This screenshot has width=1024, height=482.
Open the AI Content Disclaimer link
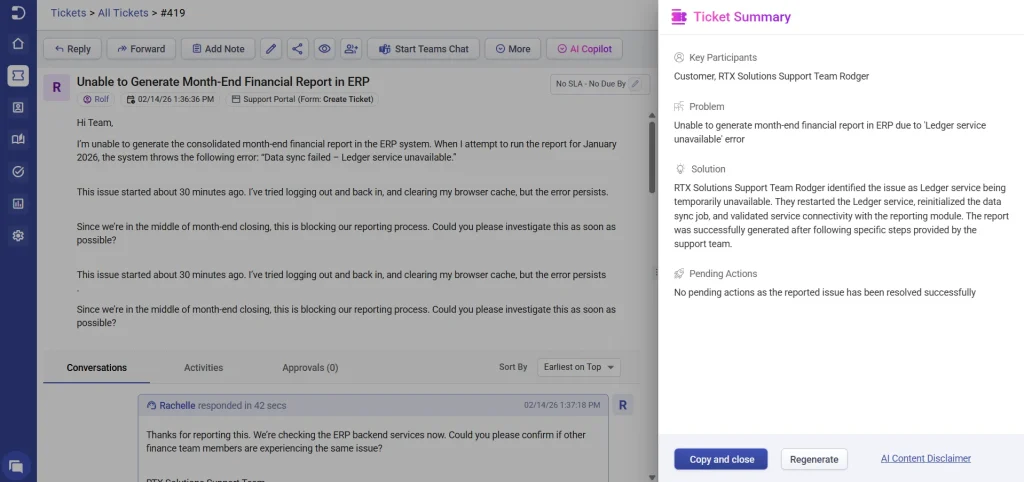925,458
